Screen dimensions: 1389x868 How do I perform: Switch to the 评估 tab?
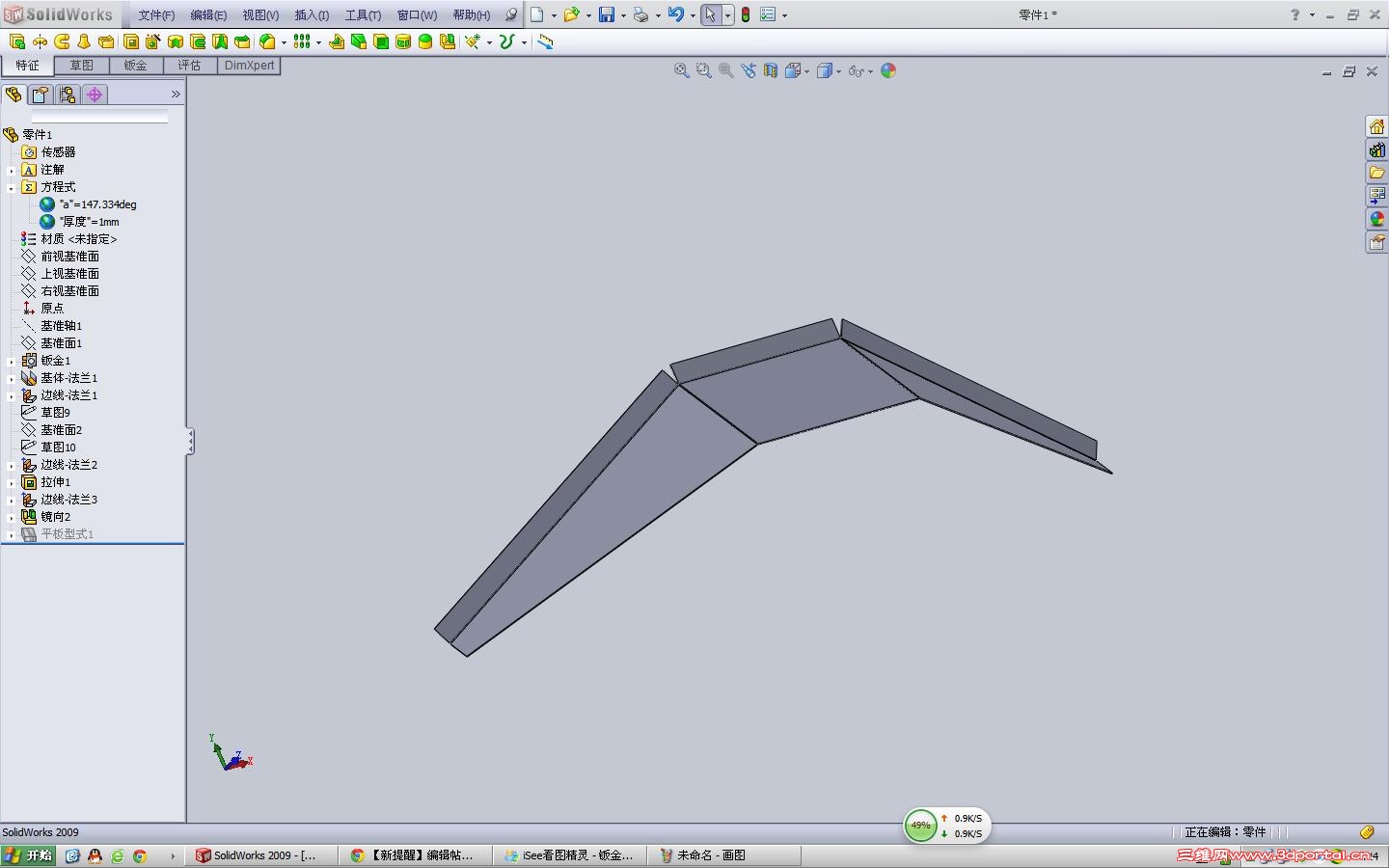coord(189,66)
